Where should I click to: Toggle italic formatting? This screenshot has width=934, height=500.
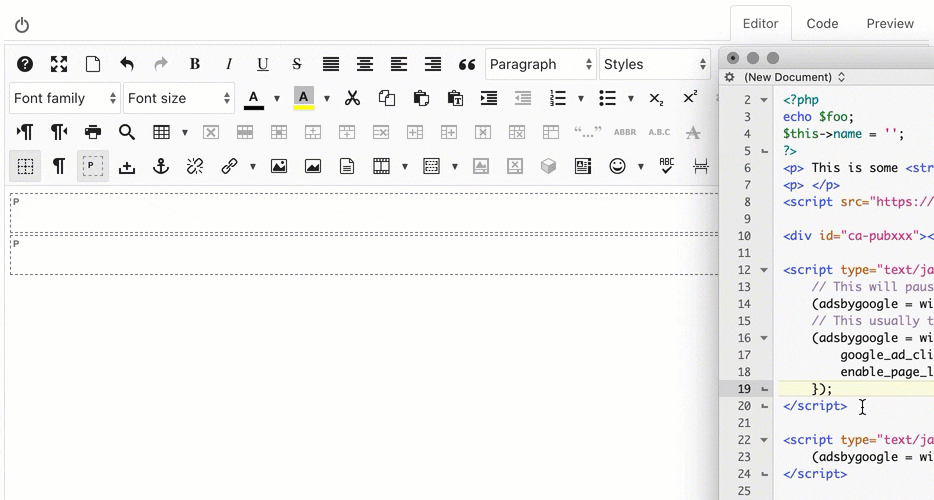[229, 64]
